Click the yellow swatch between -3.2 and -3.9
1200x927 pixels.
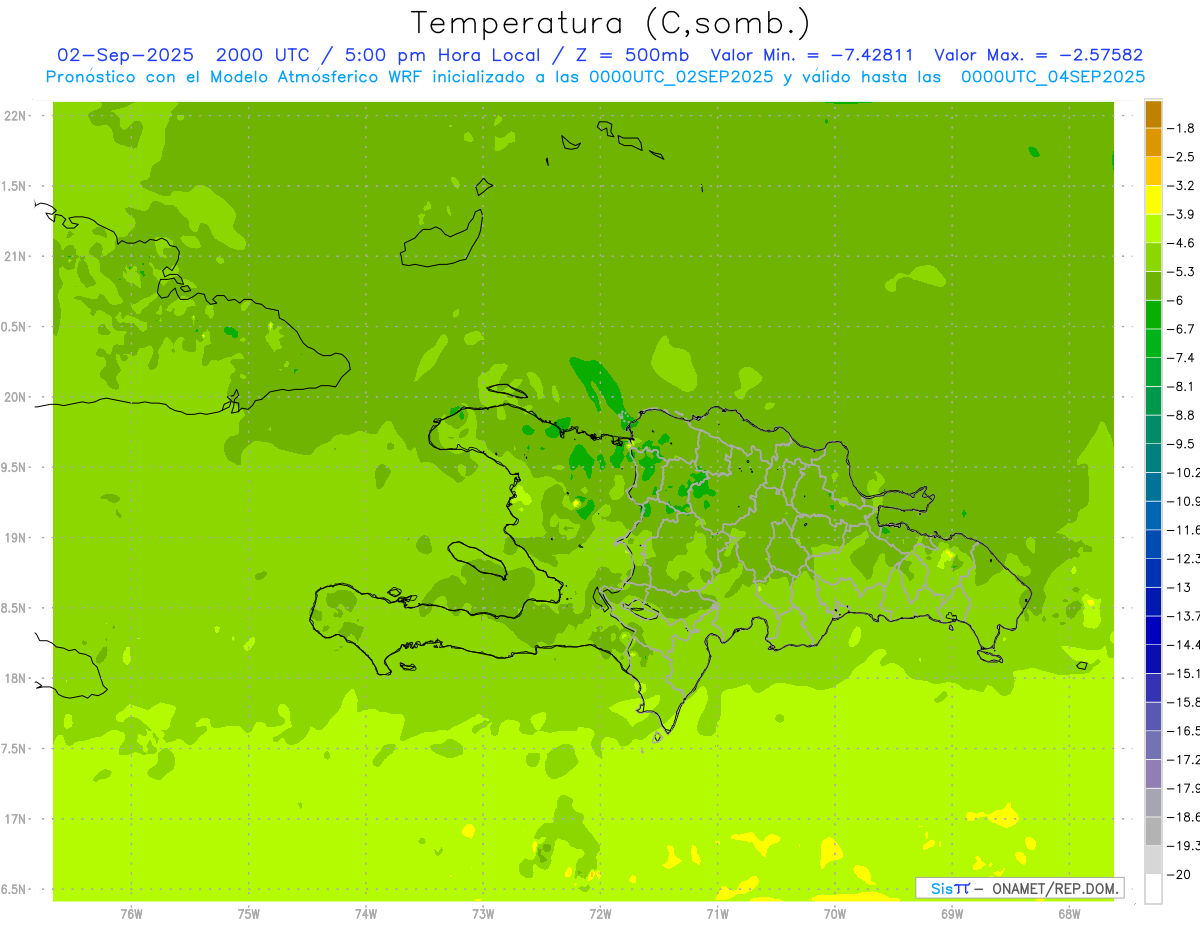tap(1153, 200)
